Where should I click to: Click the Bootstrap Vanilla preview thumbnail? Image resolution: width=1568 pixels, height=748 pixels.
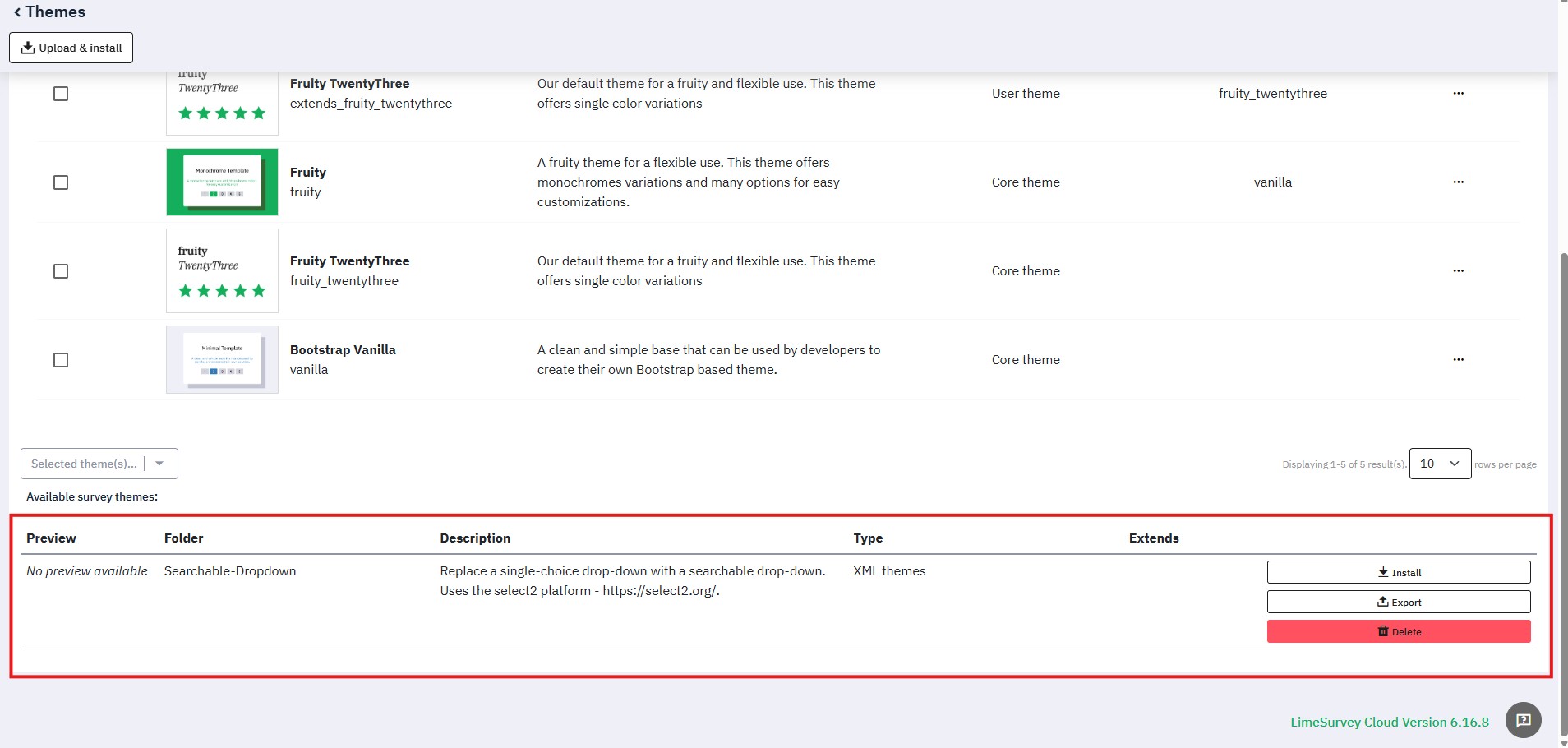[x=222, y=359]
